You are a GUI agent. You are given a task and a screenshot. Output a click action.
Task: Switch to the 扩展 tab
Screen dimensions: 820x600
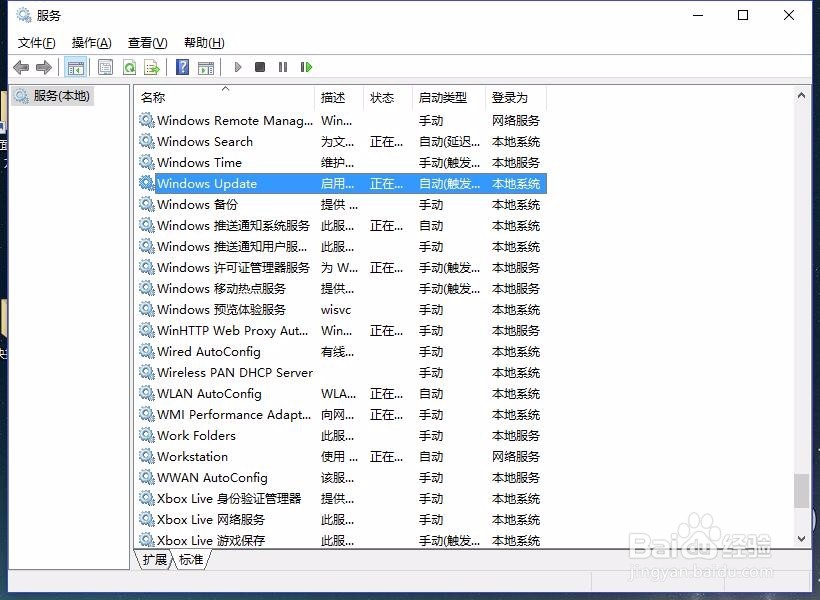coord(153,560)
